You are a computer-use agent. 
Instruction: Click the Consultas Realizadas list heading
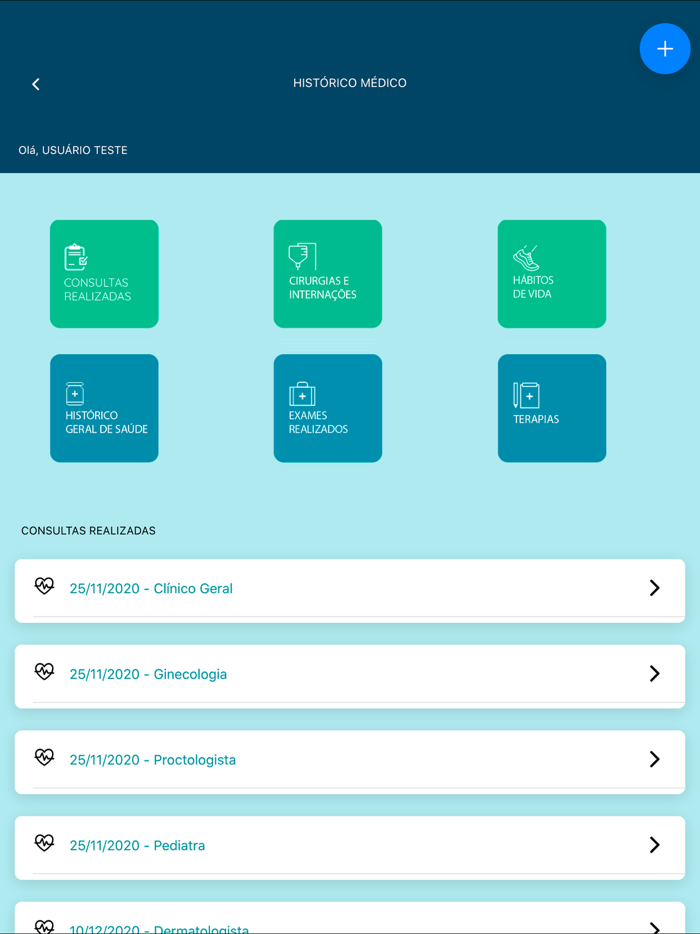click(88, 531)
